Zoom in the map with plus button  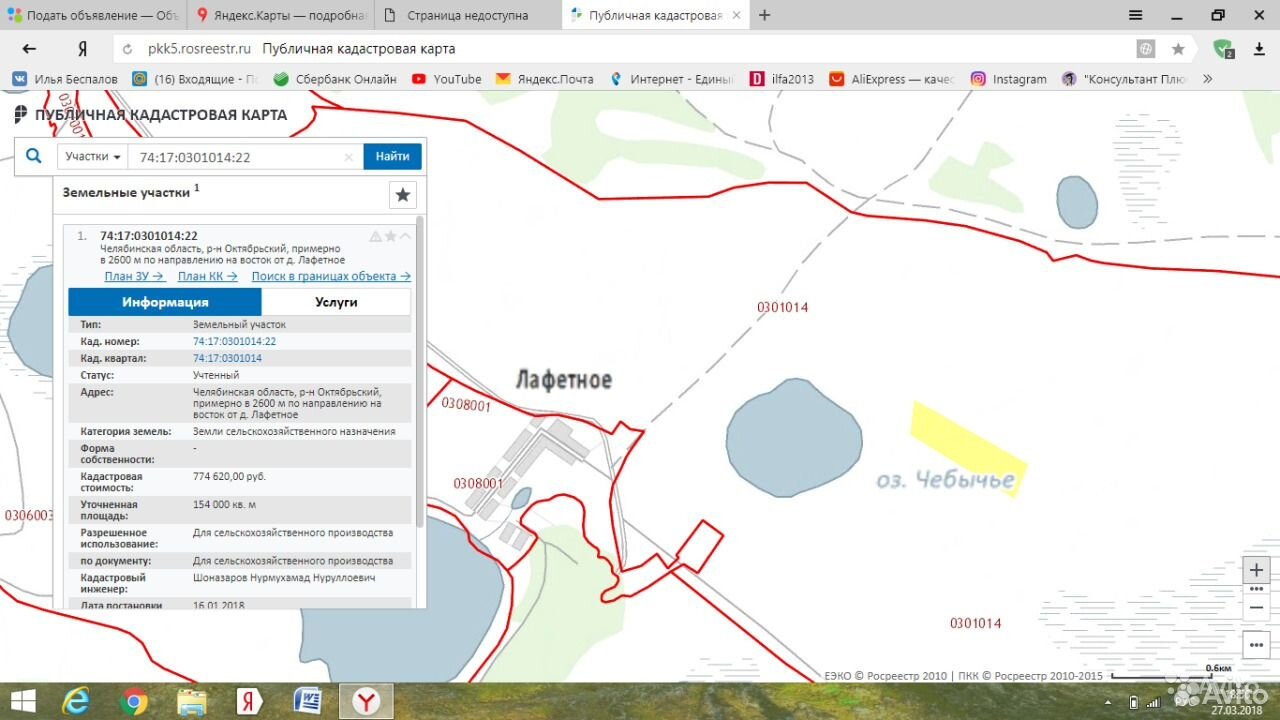tap(1256, 571)
